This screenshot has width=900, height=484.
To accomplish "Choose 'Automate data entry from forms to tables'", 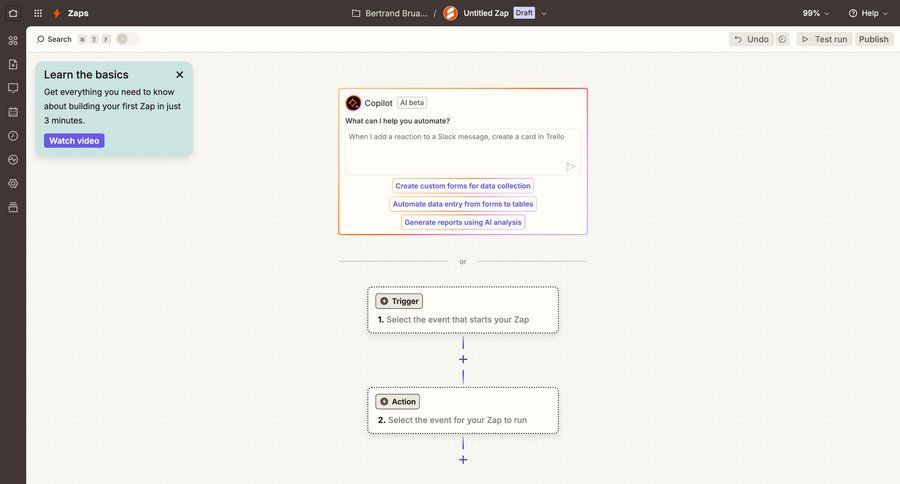I will [x=463, y=204].
